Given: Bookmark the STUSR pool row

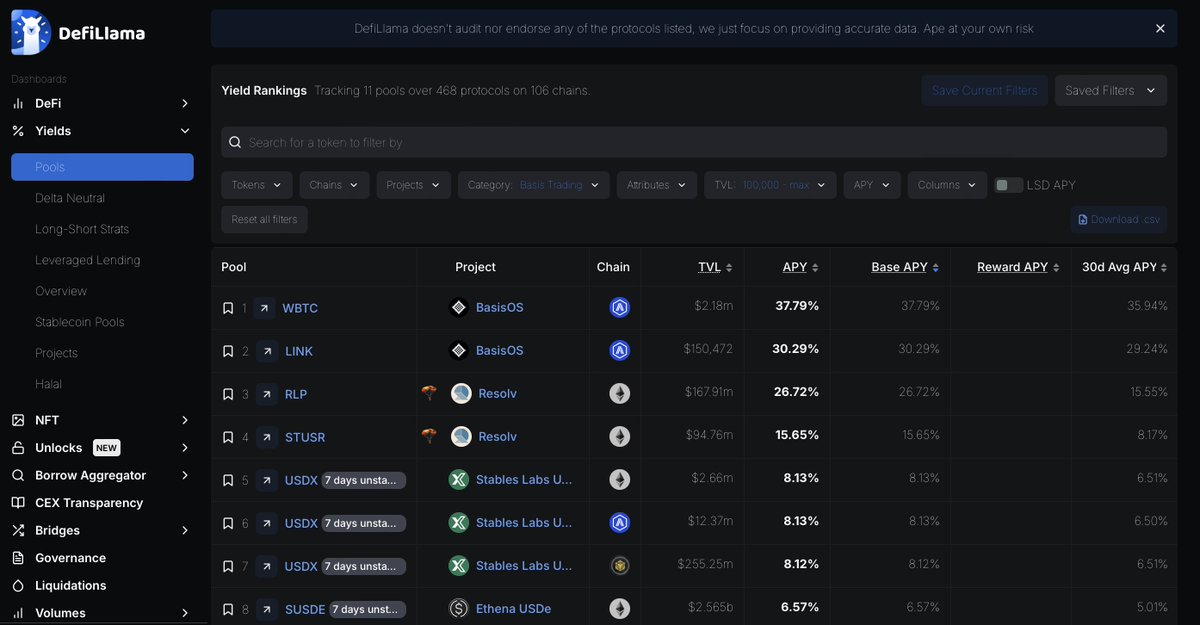Looking at the screenshot, I should coord(228,437).
